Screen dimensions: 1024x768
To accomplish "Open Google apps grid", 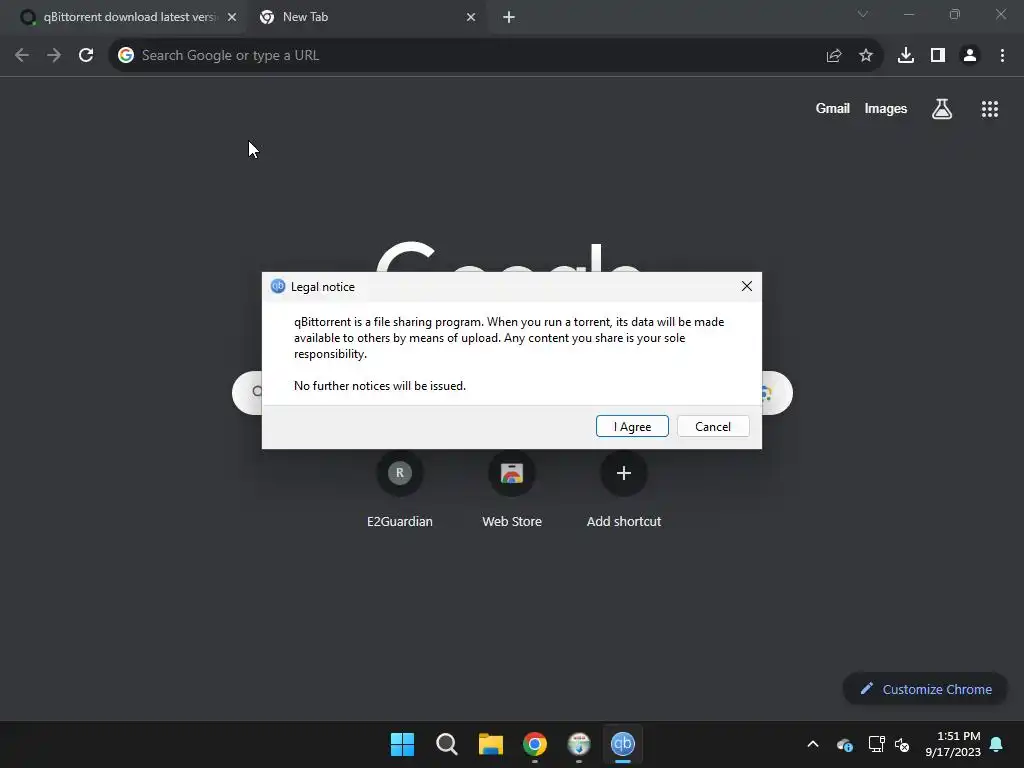I will [x=989, y=108].
